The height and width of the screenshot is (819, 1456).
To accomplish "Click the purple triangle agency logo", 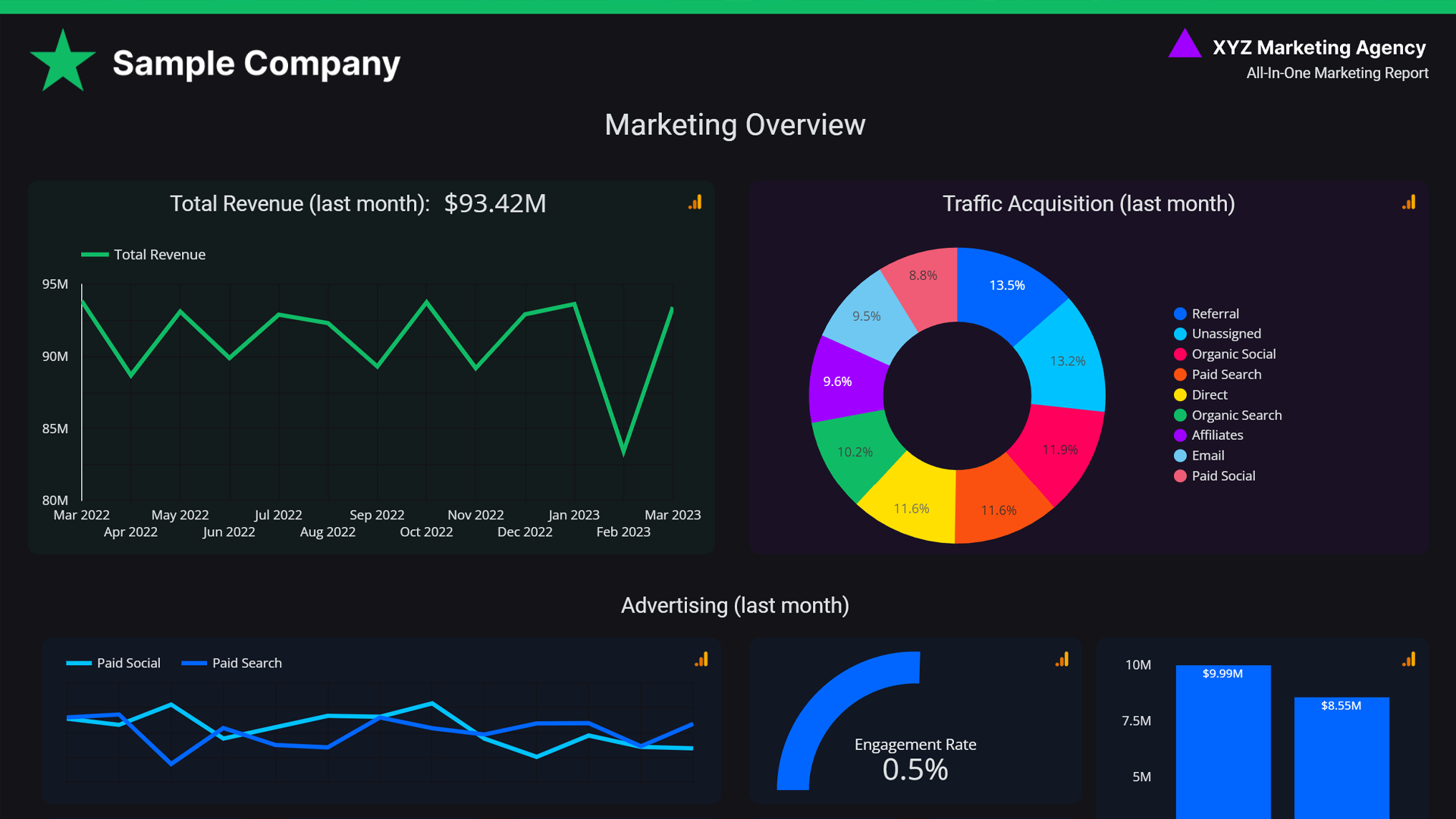I will [1185, 45].
